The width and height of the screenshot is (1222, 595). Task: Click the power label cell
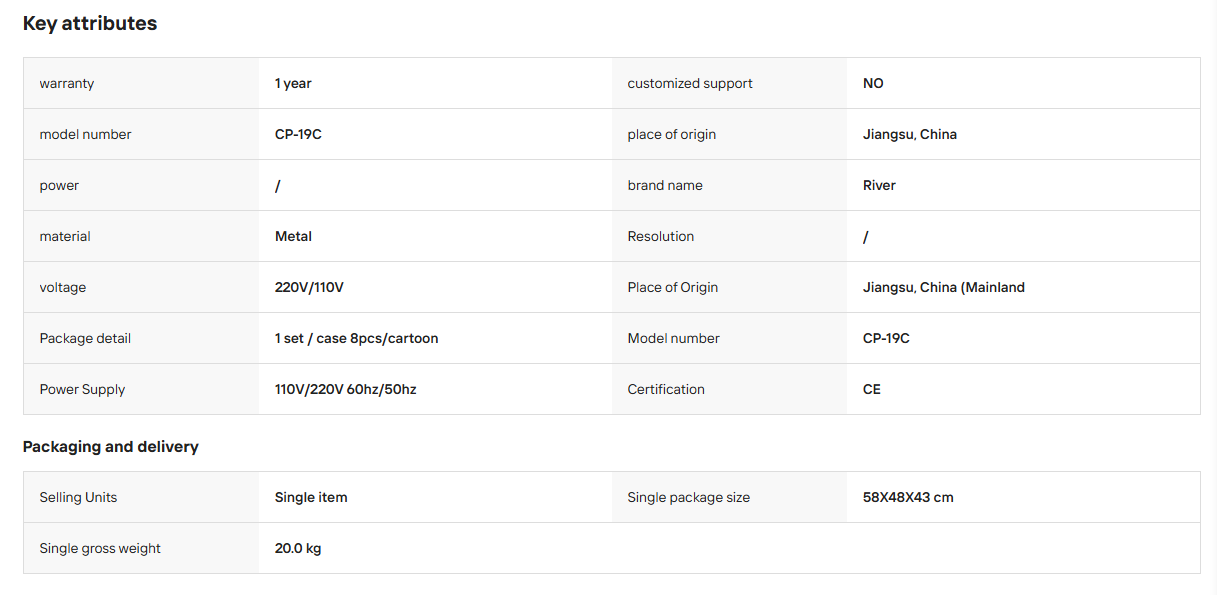(141, 185)
